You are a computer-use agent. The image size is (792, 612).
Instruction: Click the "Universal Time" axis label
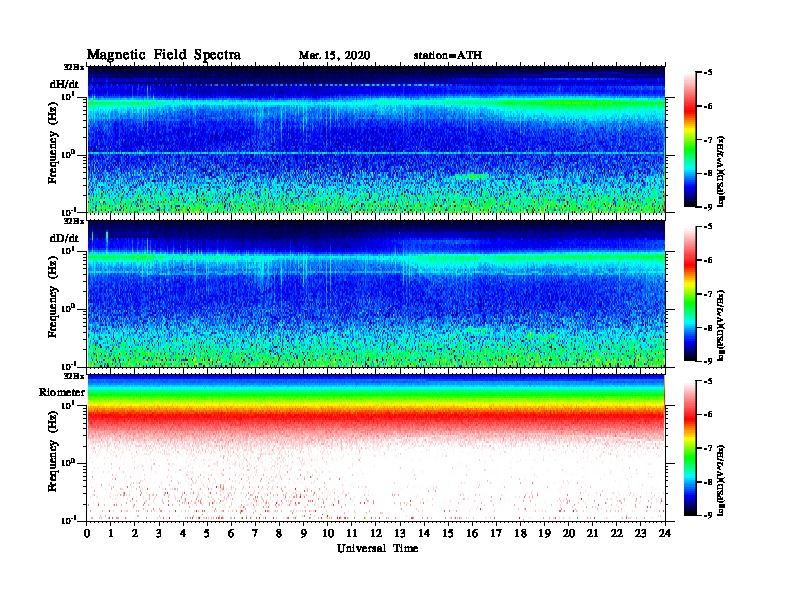(377, 548)
